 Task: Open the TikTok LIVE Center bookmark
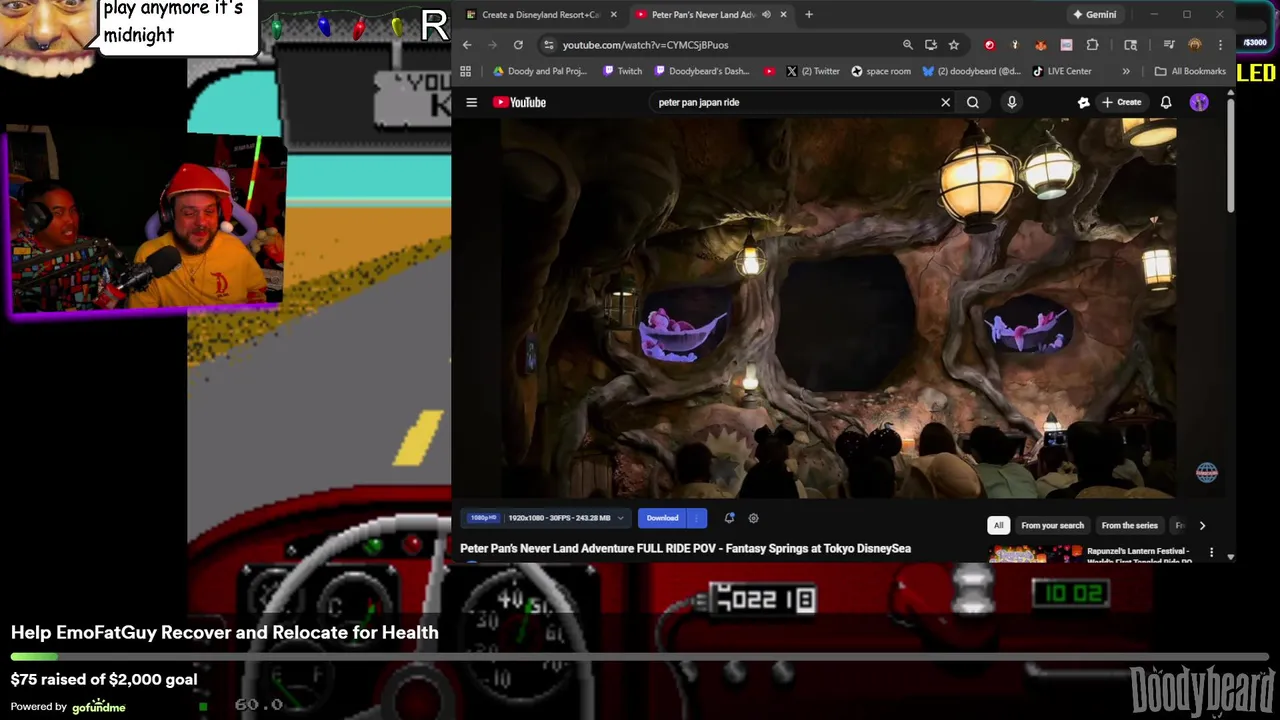[x=1062, y=71]
